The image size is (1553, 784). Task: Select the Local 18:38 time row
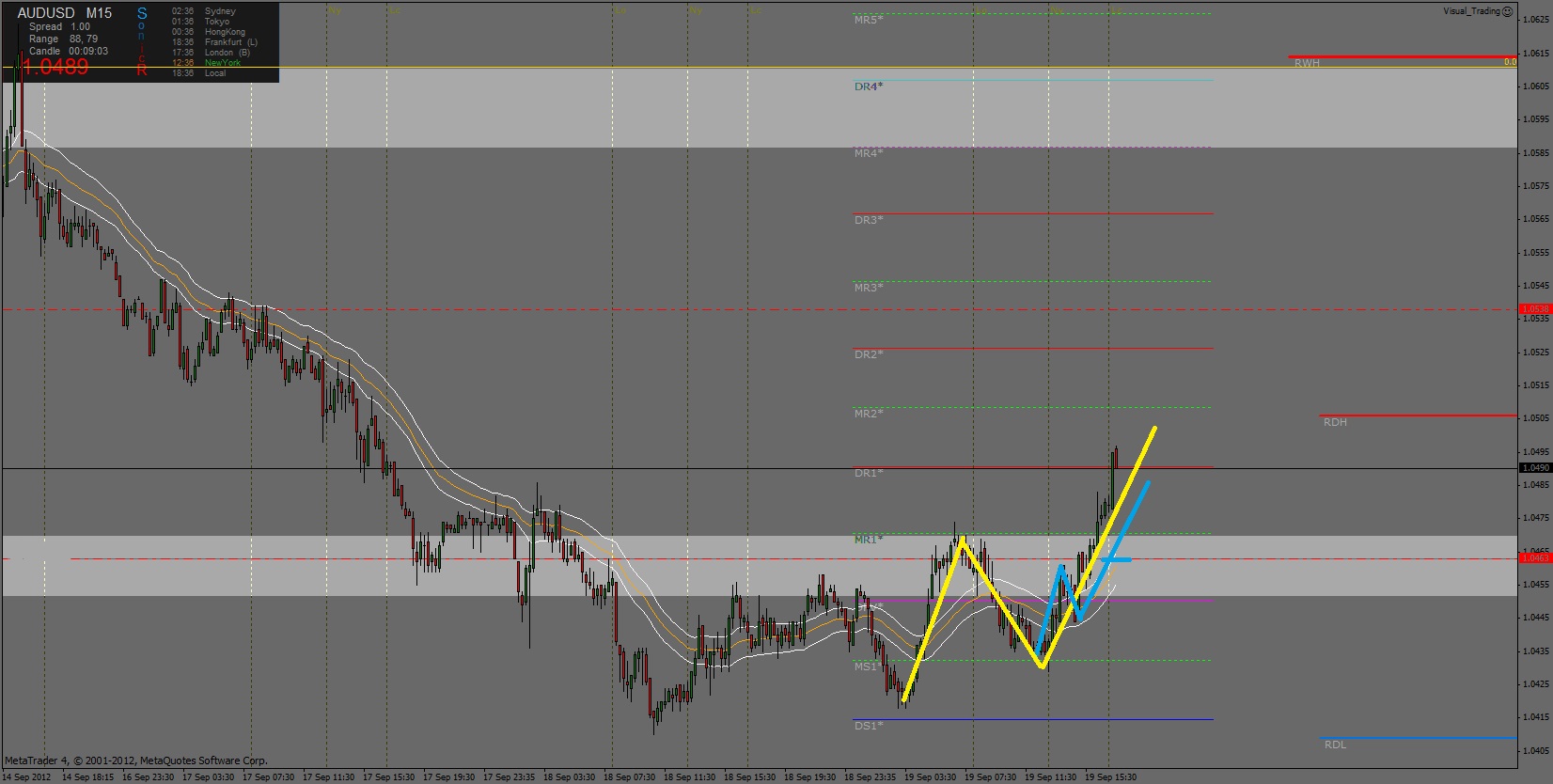[x=198, y=73]
